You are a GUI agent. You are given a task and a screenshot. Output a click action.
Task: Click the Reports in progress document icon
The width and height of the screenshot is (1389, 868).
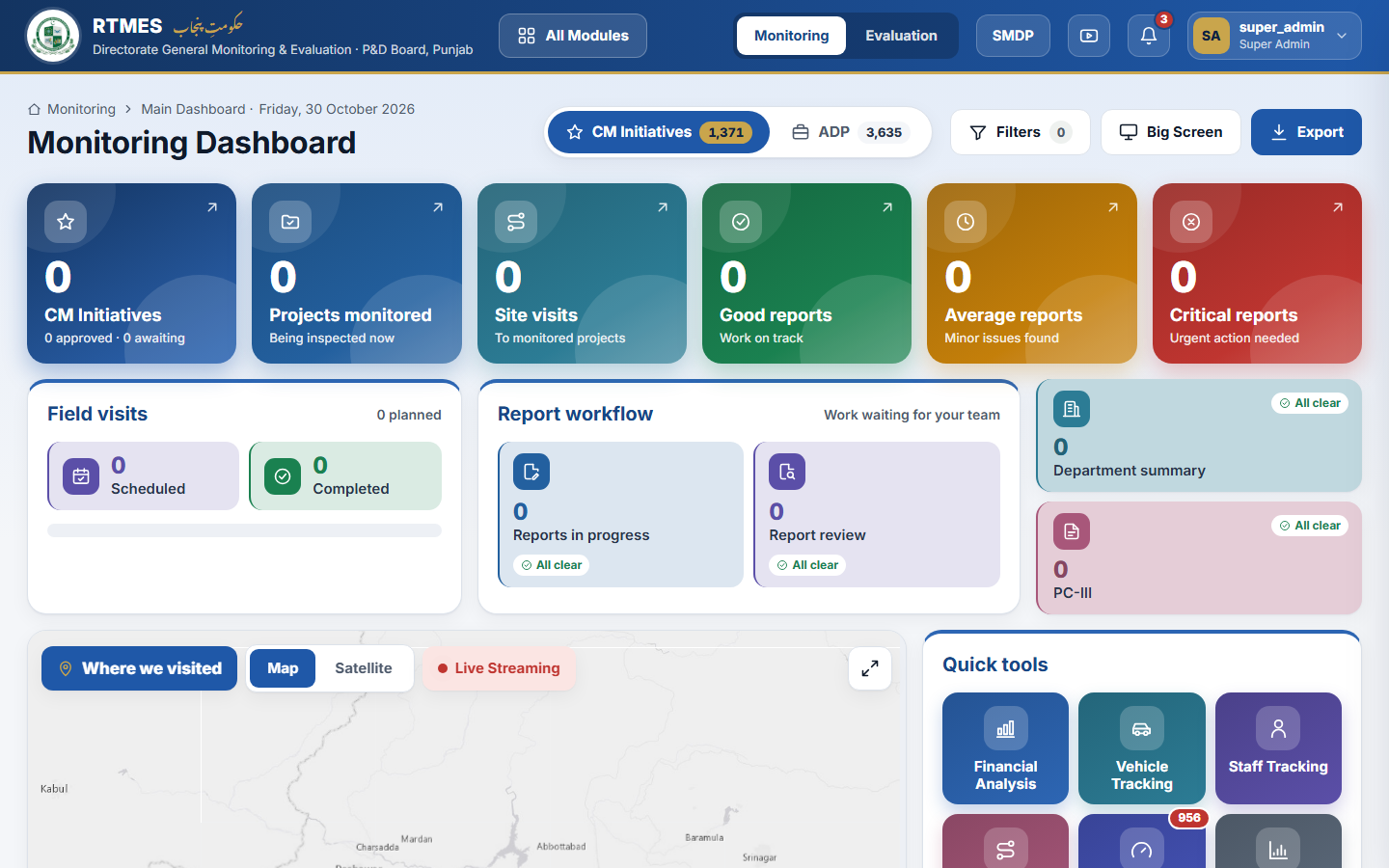point(531,472)
